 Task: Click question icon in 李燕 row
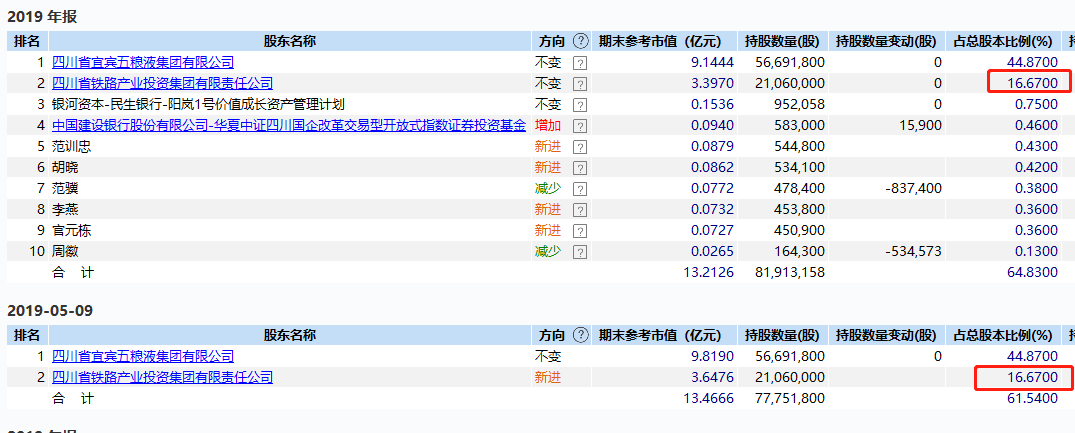pyautogui.click(x=580, y=210)
